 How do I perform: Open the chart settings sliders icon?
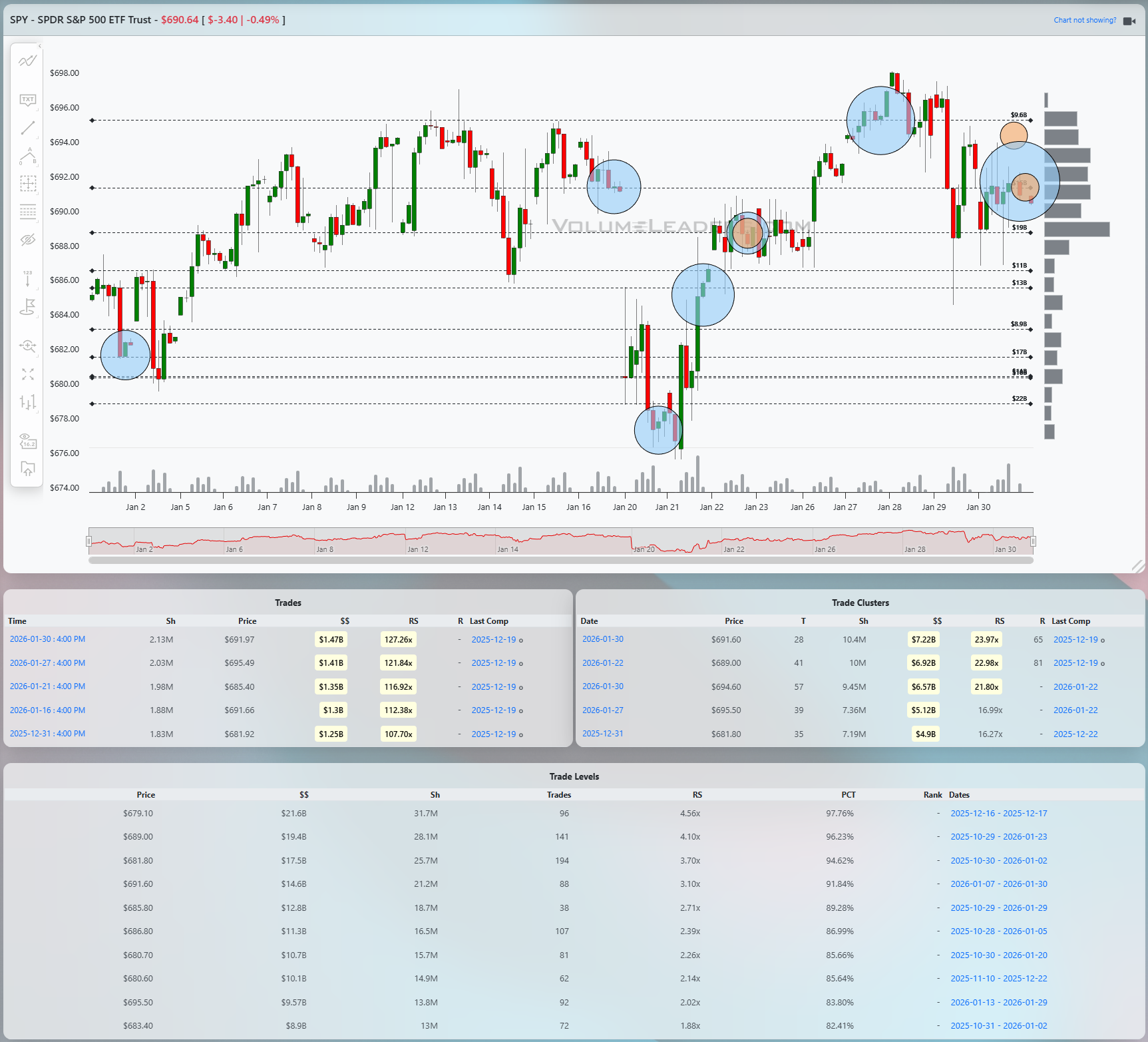[27, 402]
